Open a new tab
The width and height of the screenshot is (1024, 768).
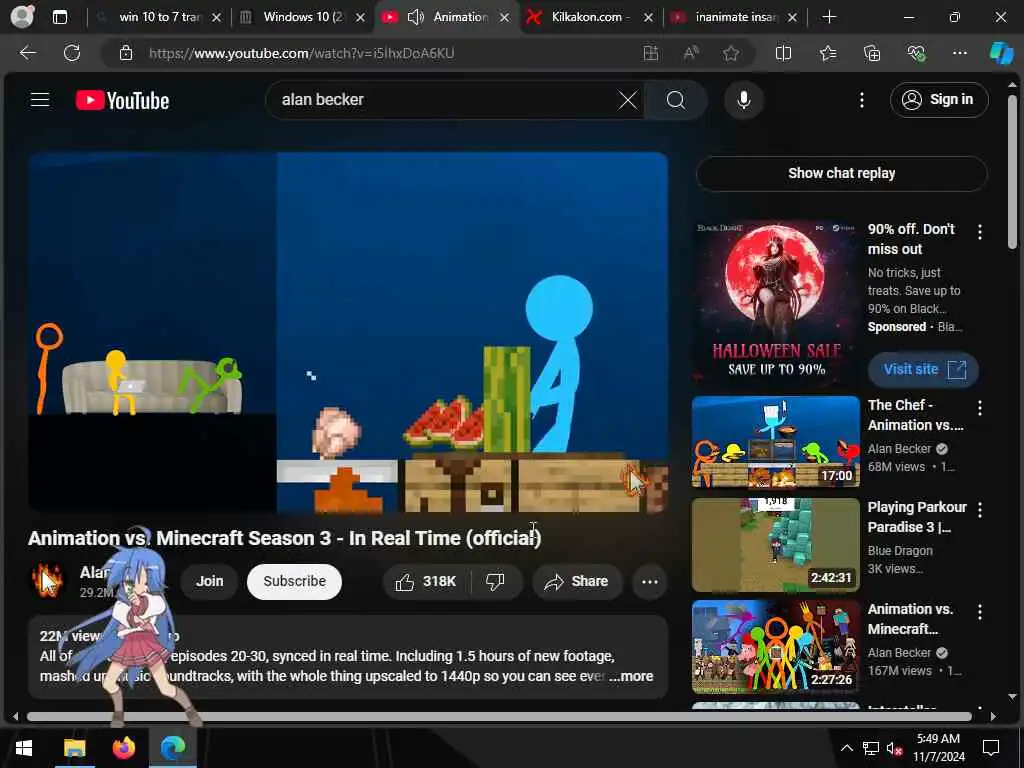click(829, 18)
